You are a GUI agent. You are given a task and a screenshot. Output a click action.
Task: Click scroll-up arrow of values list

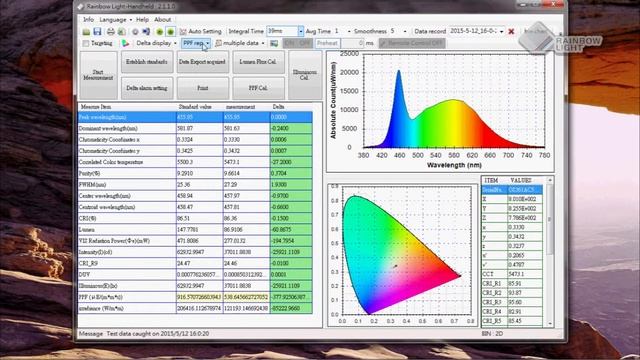pyautogui.click(x=550, y=180)
